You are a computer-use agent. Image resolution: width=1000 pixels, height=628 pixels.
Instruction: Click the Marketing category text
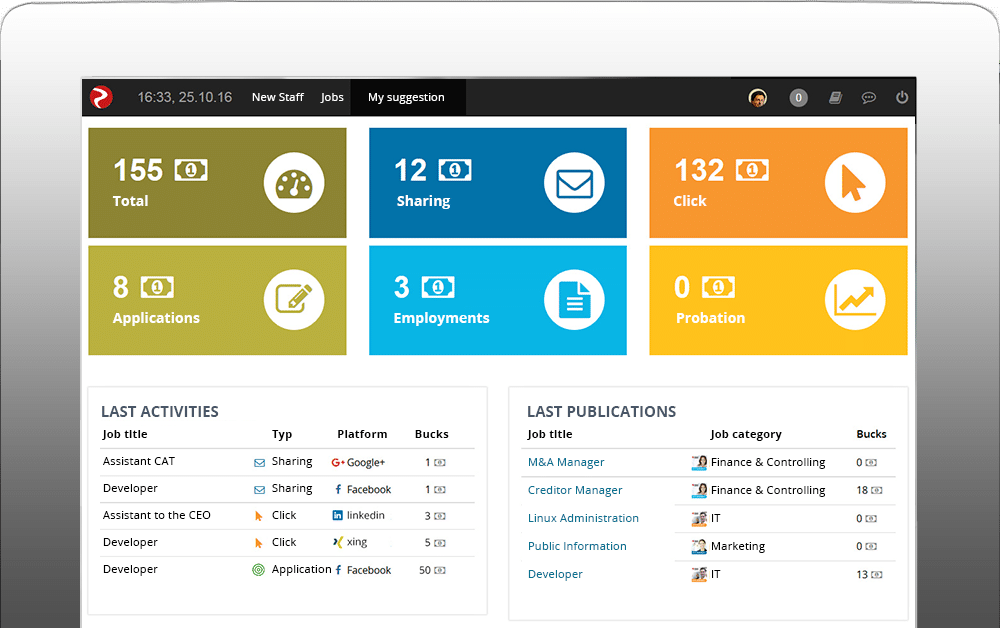coord(738,546)
